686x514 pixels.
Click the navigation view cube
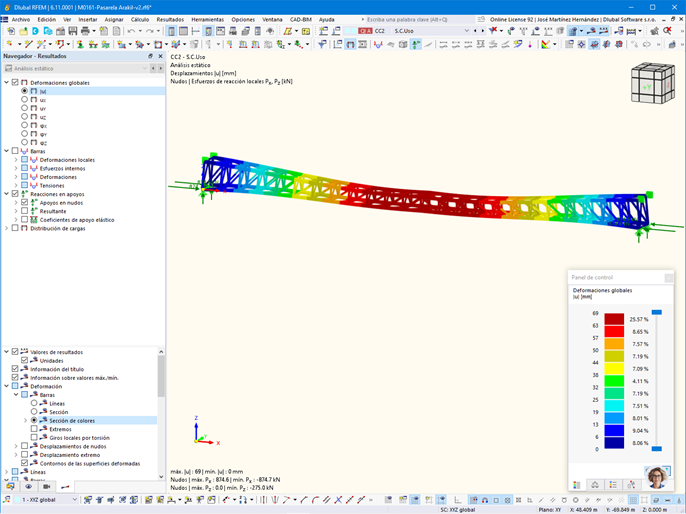[652, 82]
